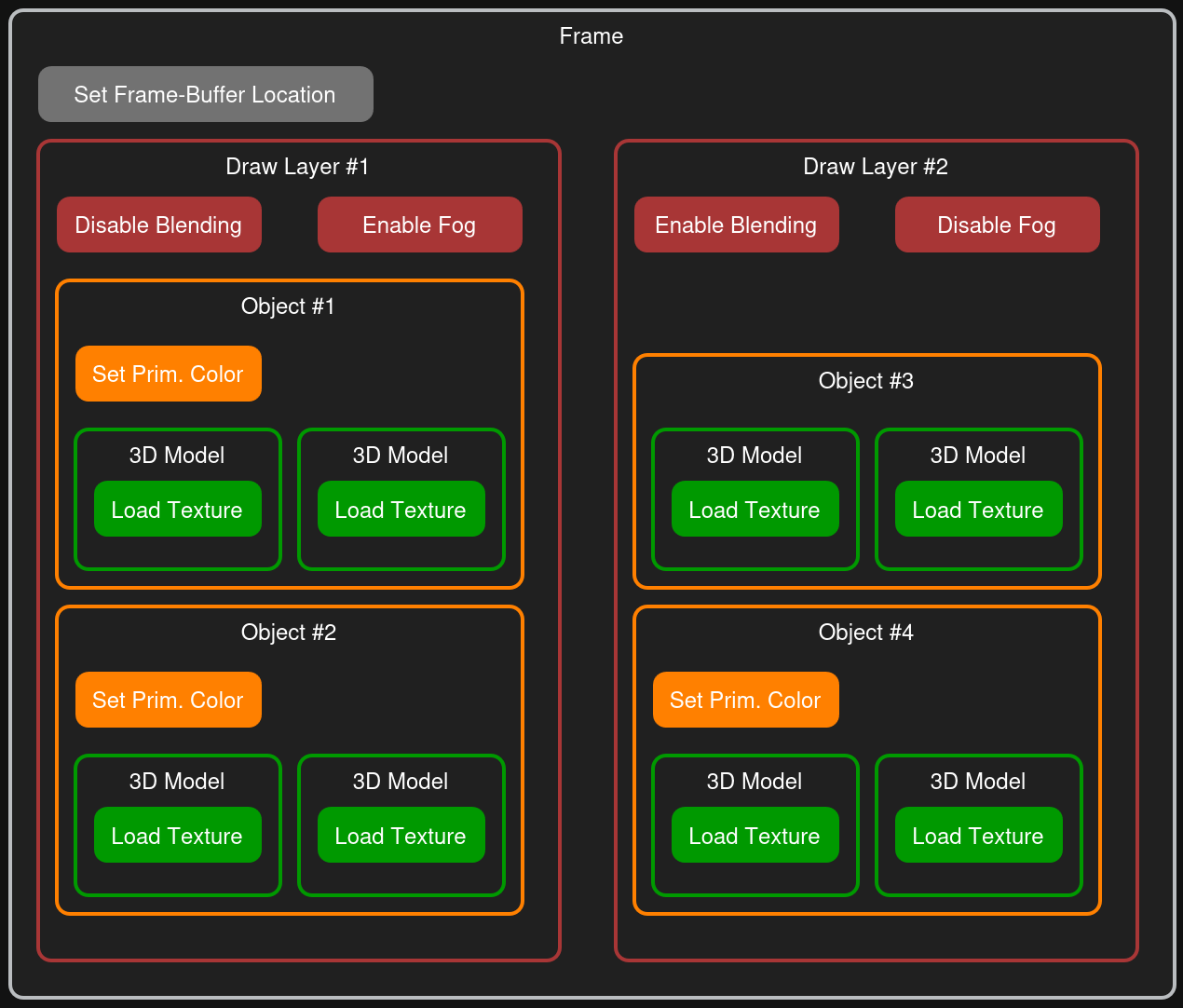The height and width of the screenshot is (1008, 1183).
Task: Click the Object #1 label
Action: click(288, 306)
